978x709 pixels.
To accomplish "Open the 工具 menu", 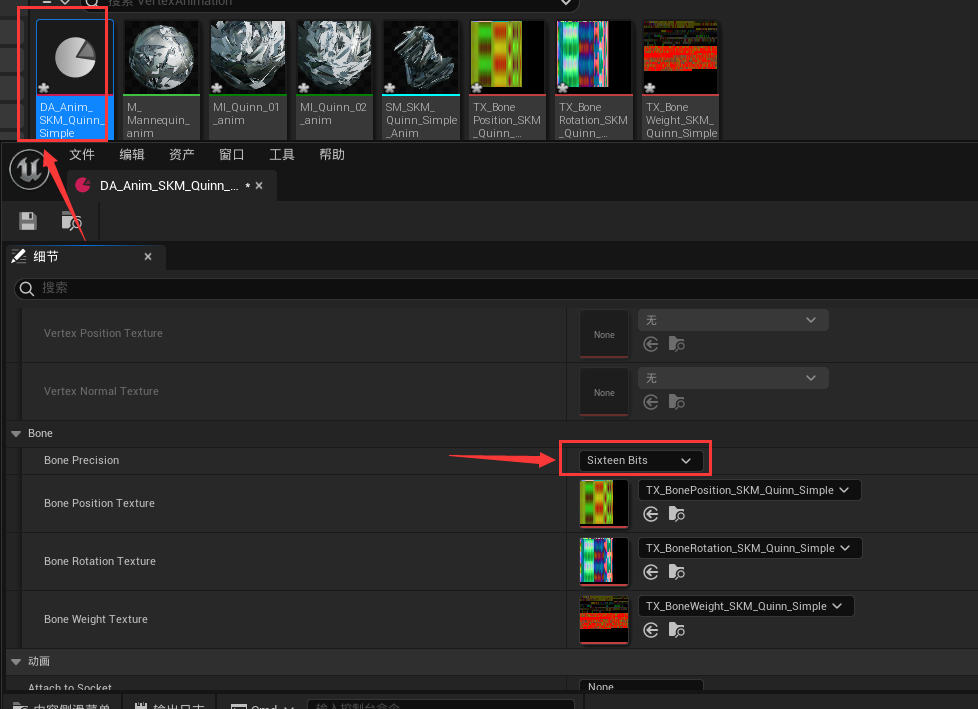I will (x=281, y=155).
